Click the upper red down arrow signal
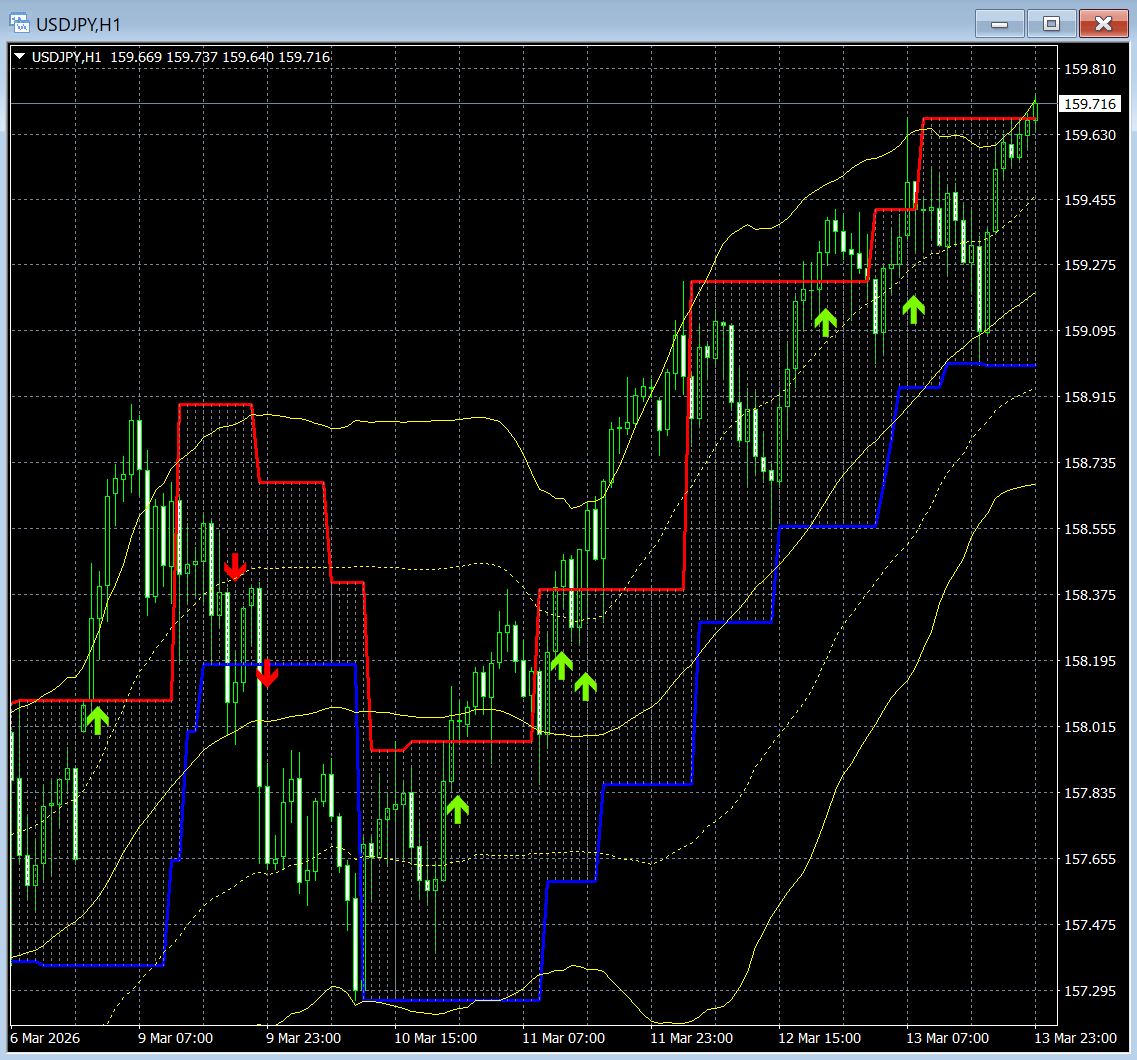This screenshot has height=1060, width=1137. (x=234, y=566)
